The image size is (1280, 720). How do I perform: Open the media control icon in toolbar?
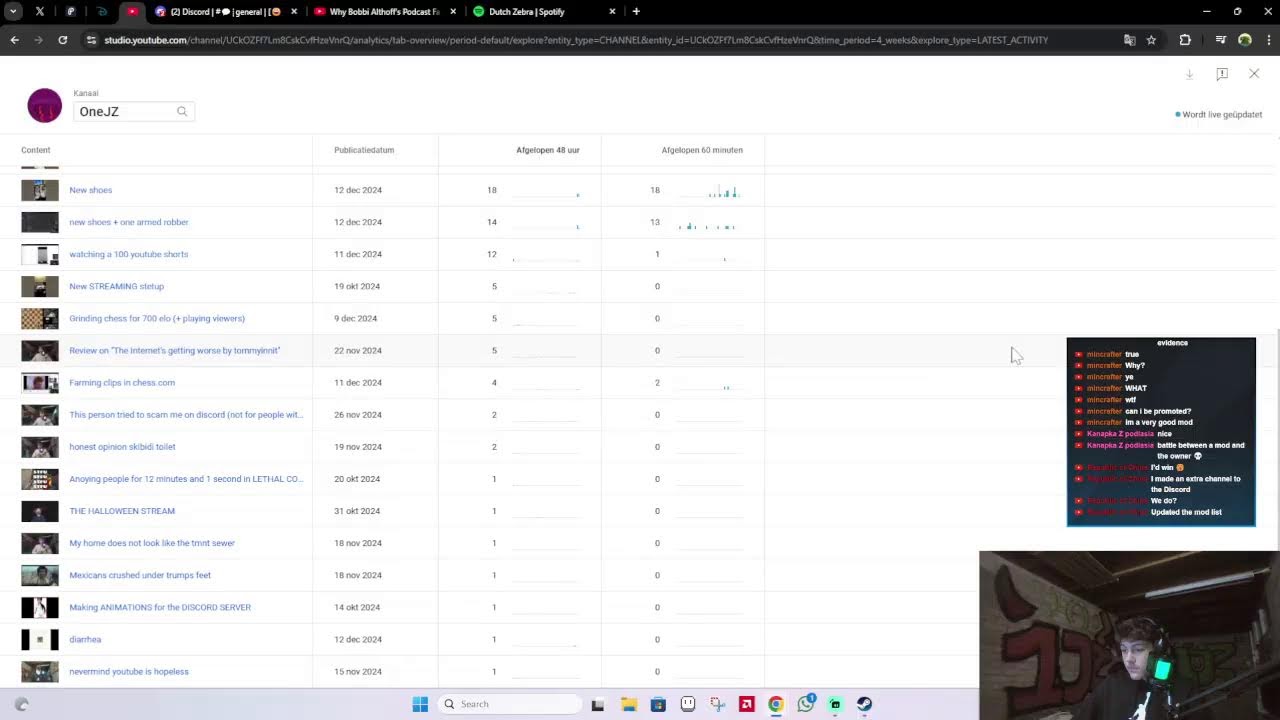point(1220,40)
